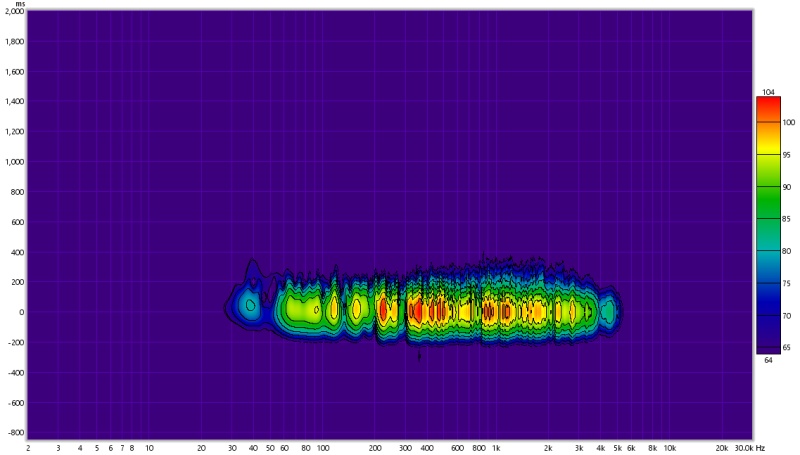Click the "1k" frequency axis label

pyautogui.click(x=496, y=448)
